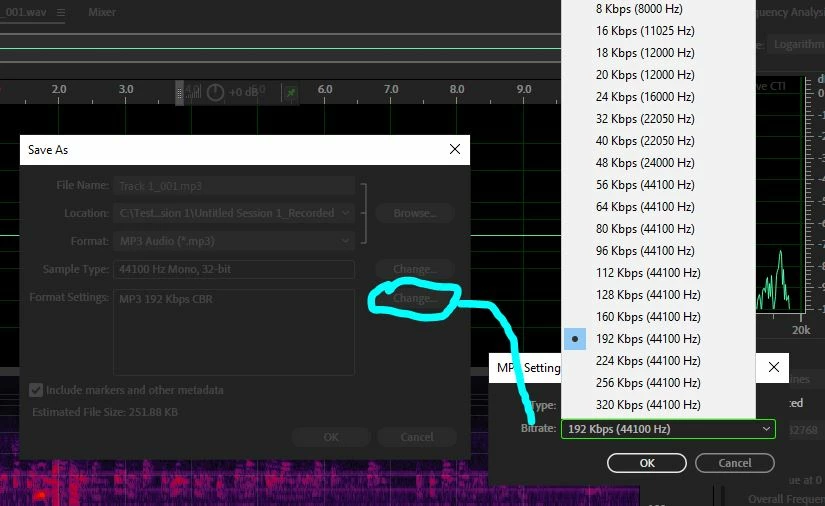Click the 6.0 mark on time ruler

[x=325, y=89]
